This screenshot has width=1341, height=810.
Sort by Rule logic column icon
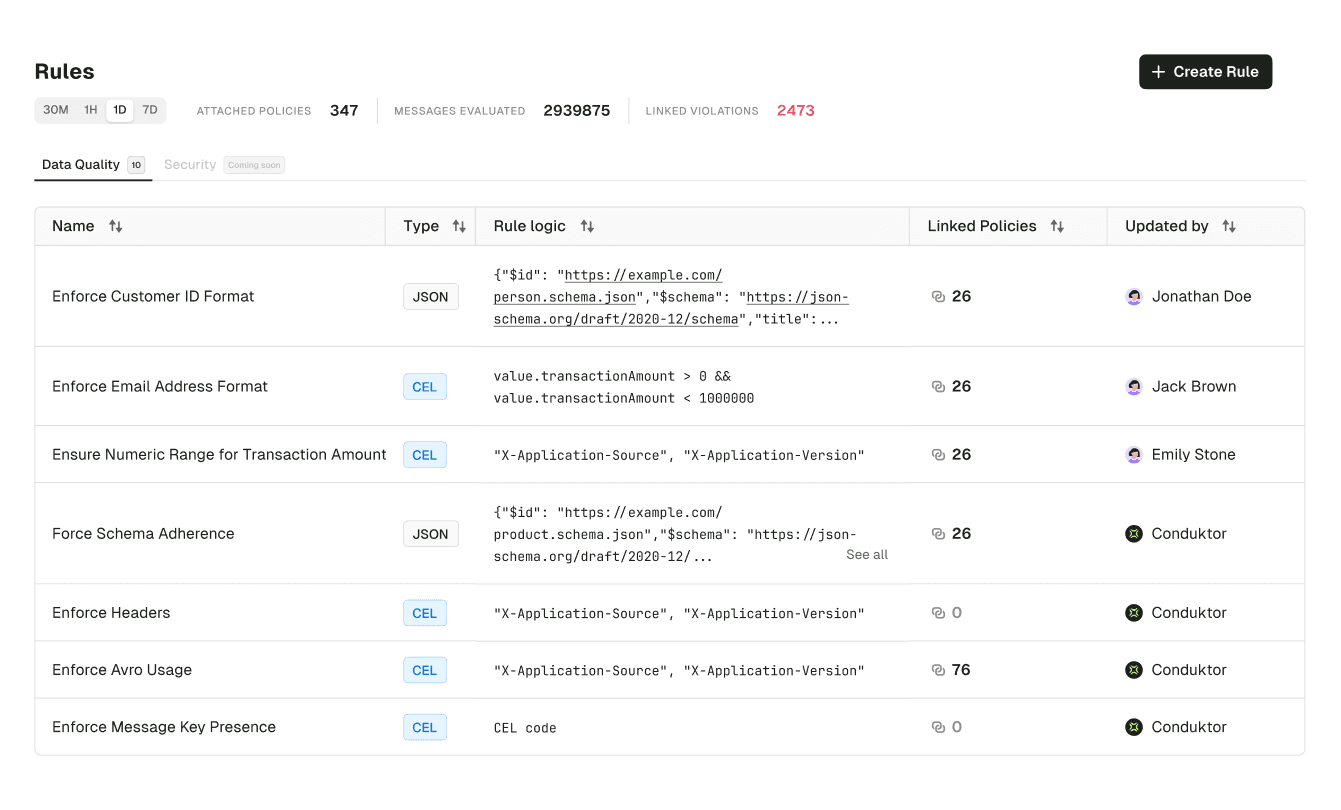pos(587,226)
